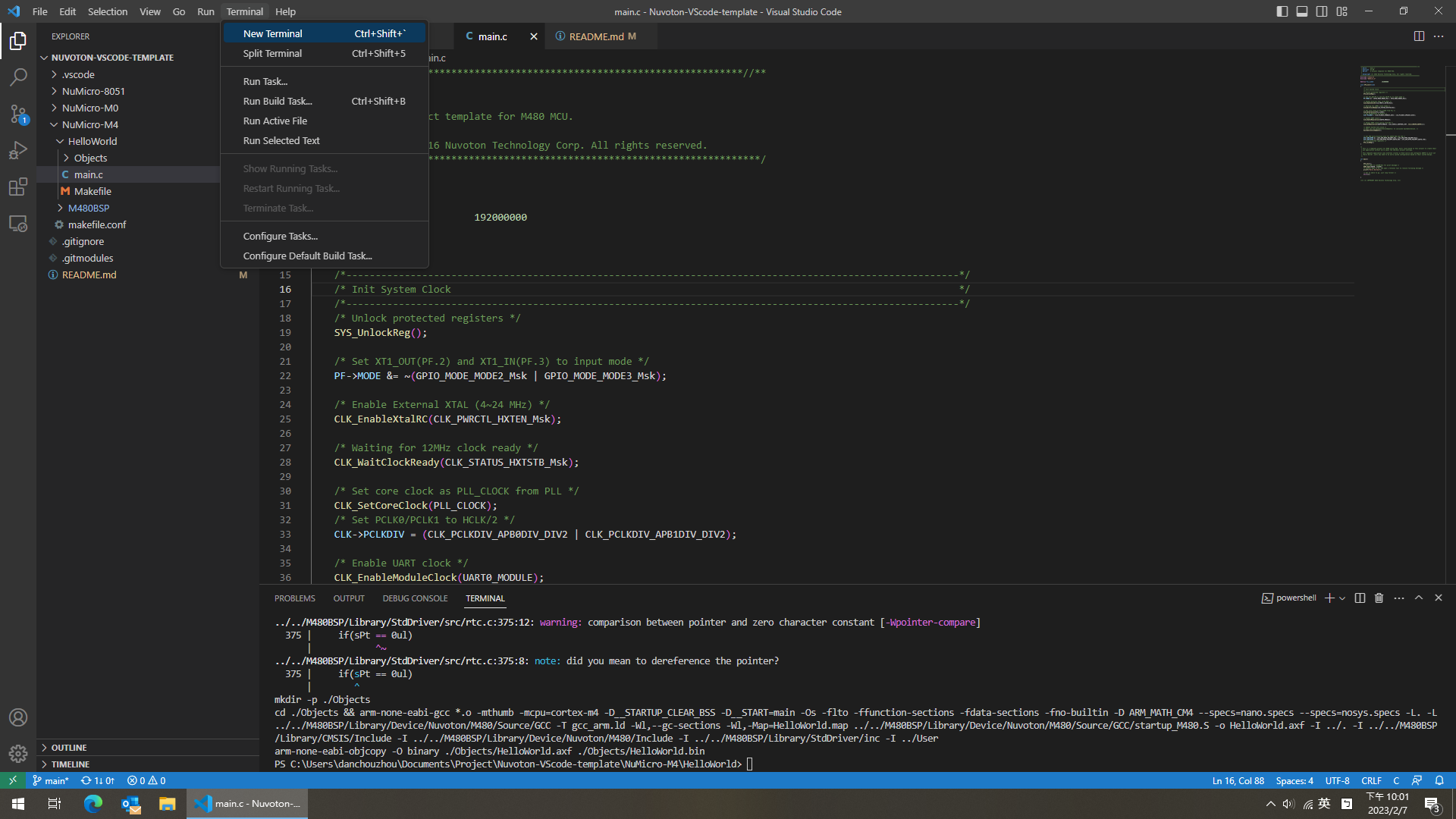Screen dimensions: 1456x819
Task: Open the terminal launch profile dropdown arrow
Action: pos(1342,598)
